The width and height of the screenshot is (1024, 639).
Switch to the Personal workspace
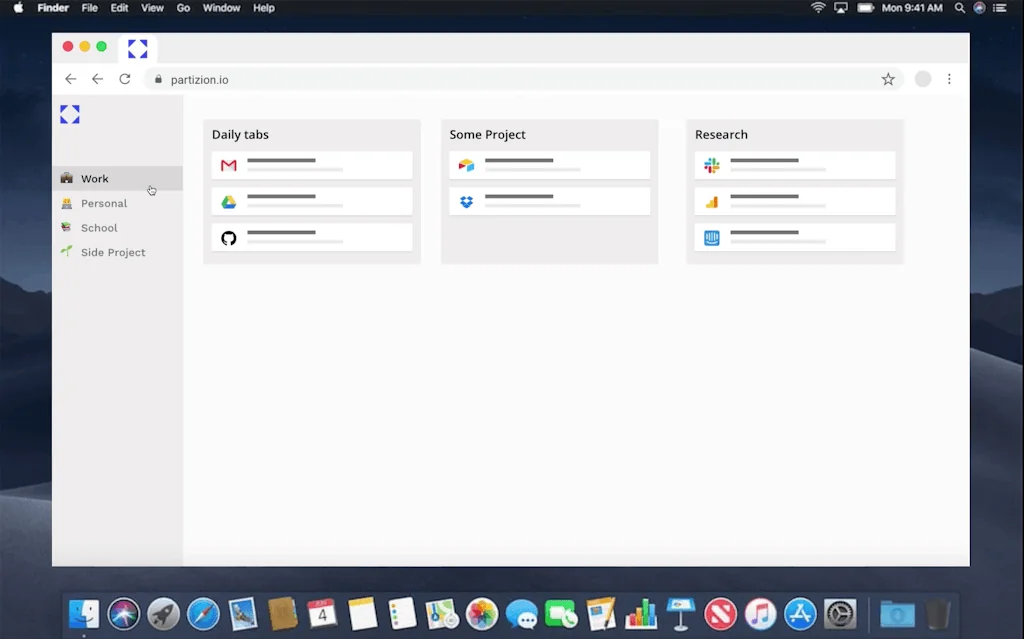(x=104, y=203)
